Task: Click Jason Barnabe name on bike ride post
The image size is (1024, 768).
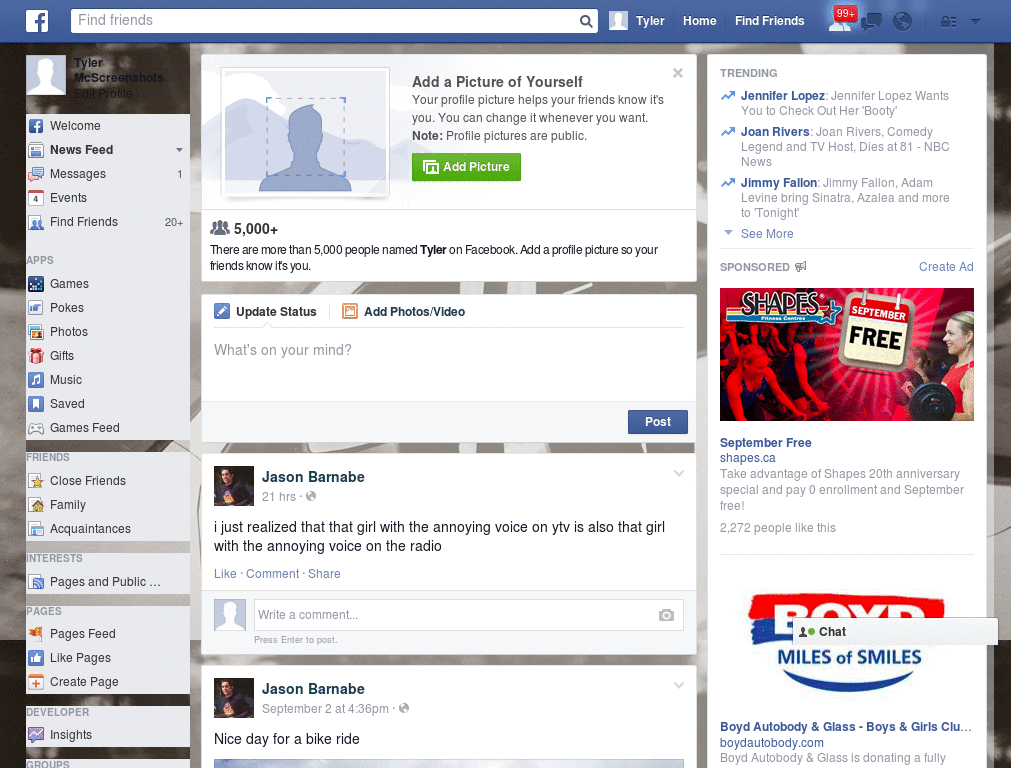Action: tap(313, 689)
